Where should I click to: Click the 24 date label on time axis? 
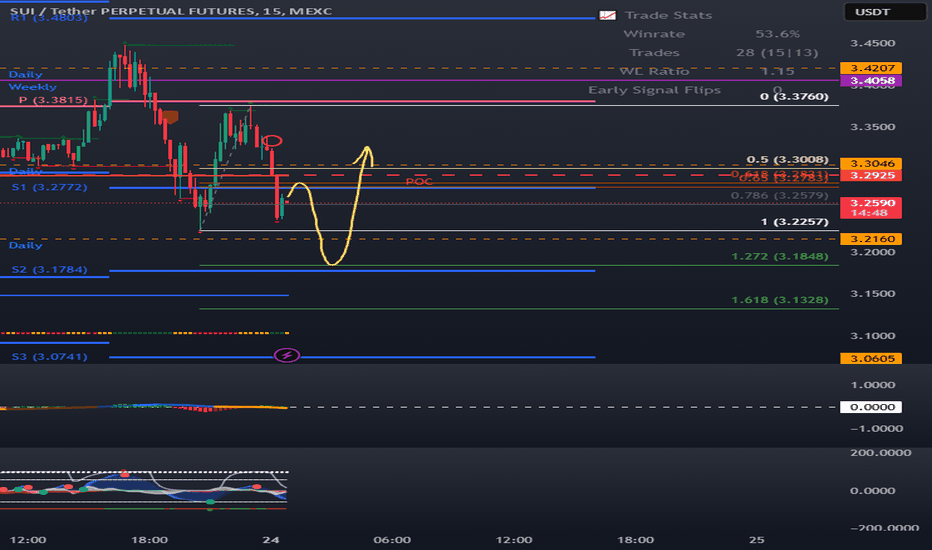tap(270, 540)
